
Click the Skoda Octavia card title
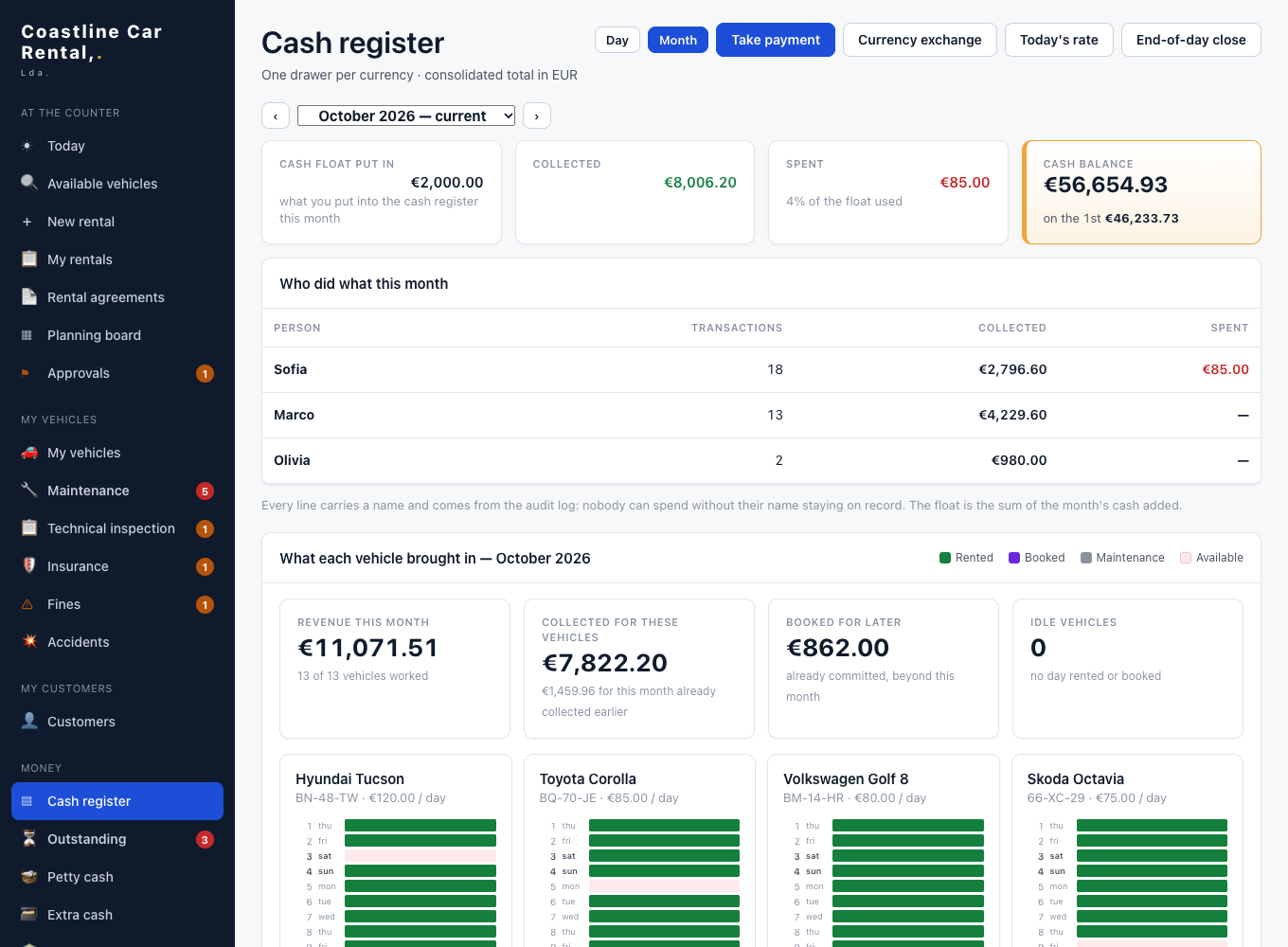(x=1076, y=778)
